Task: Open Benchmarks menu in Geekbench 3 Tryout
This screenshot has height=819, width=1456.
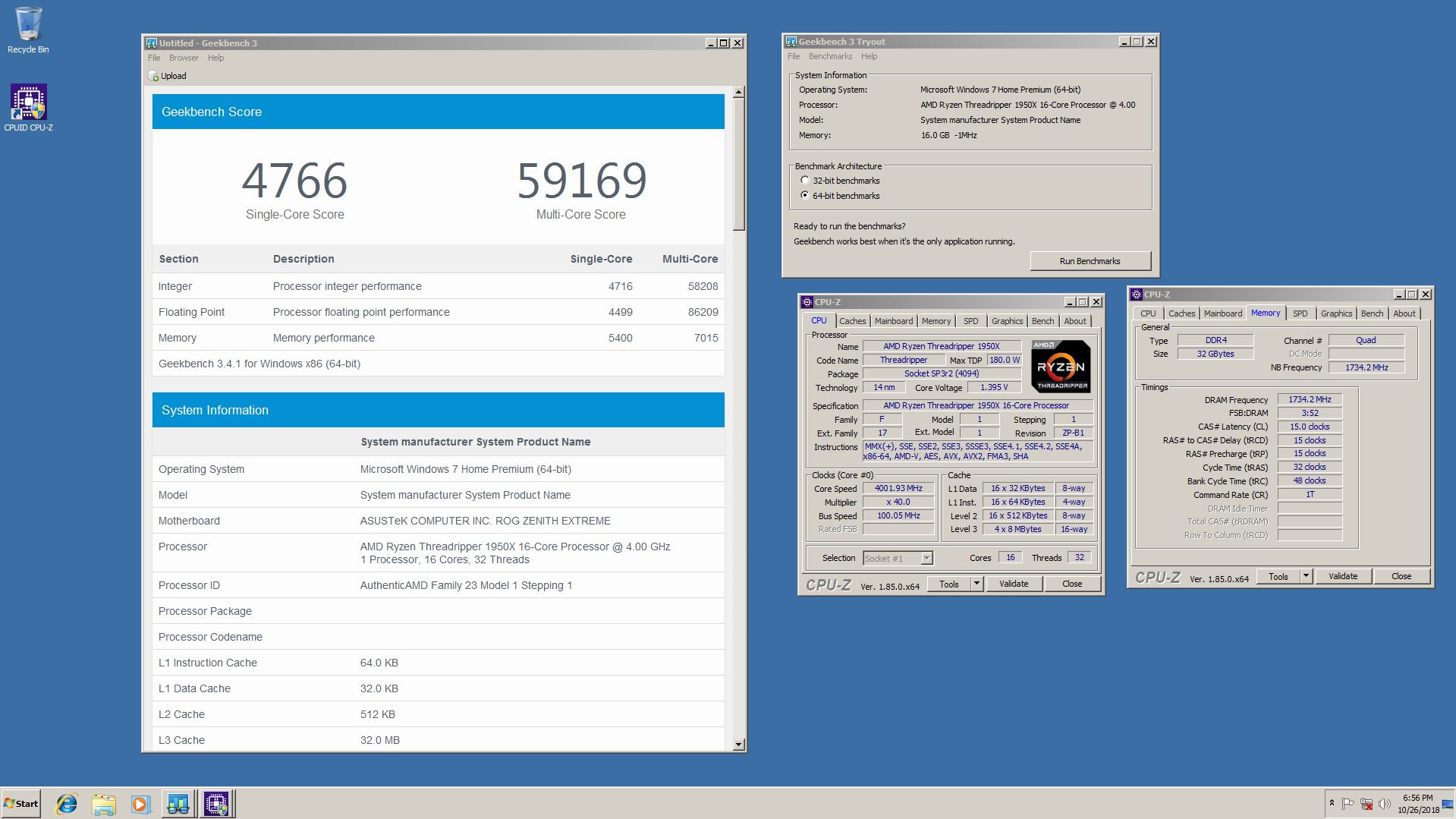Action: click(x=830, y=56)
